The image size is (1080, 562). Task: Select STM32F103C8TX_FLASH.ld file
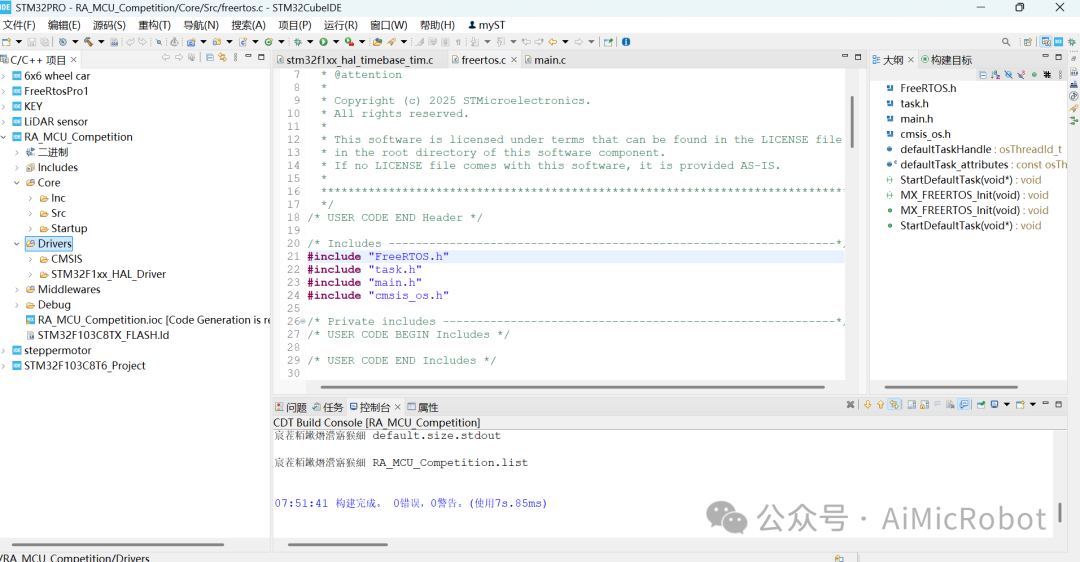pos(97,335)
